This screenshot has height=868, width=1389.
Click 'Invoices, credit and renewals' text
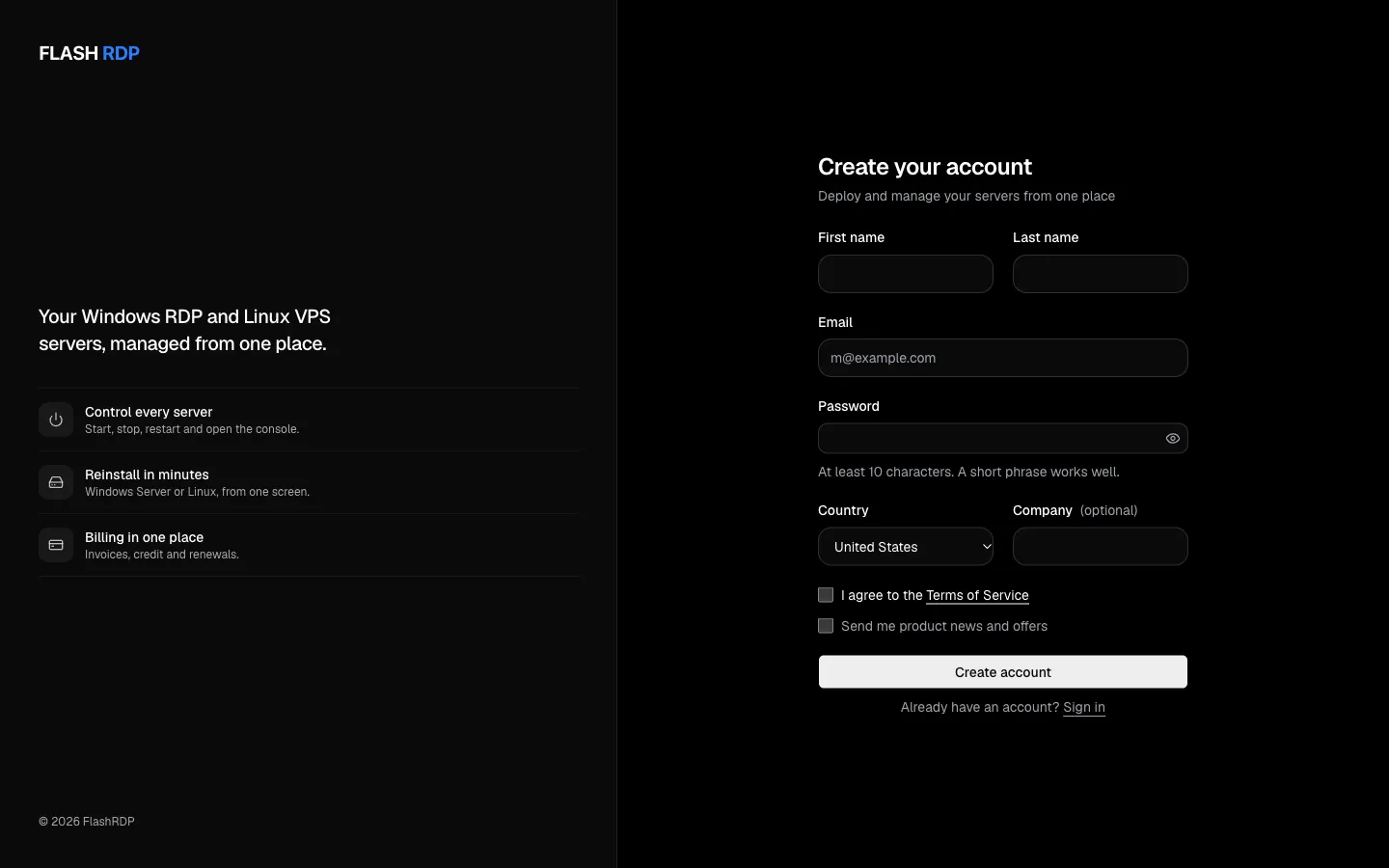click(162, 555)
